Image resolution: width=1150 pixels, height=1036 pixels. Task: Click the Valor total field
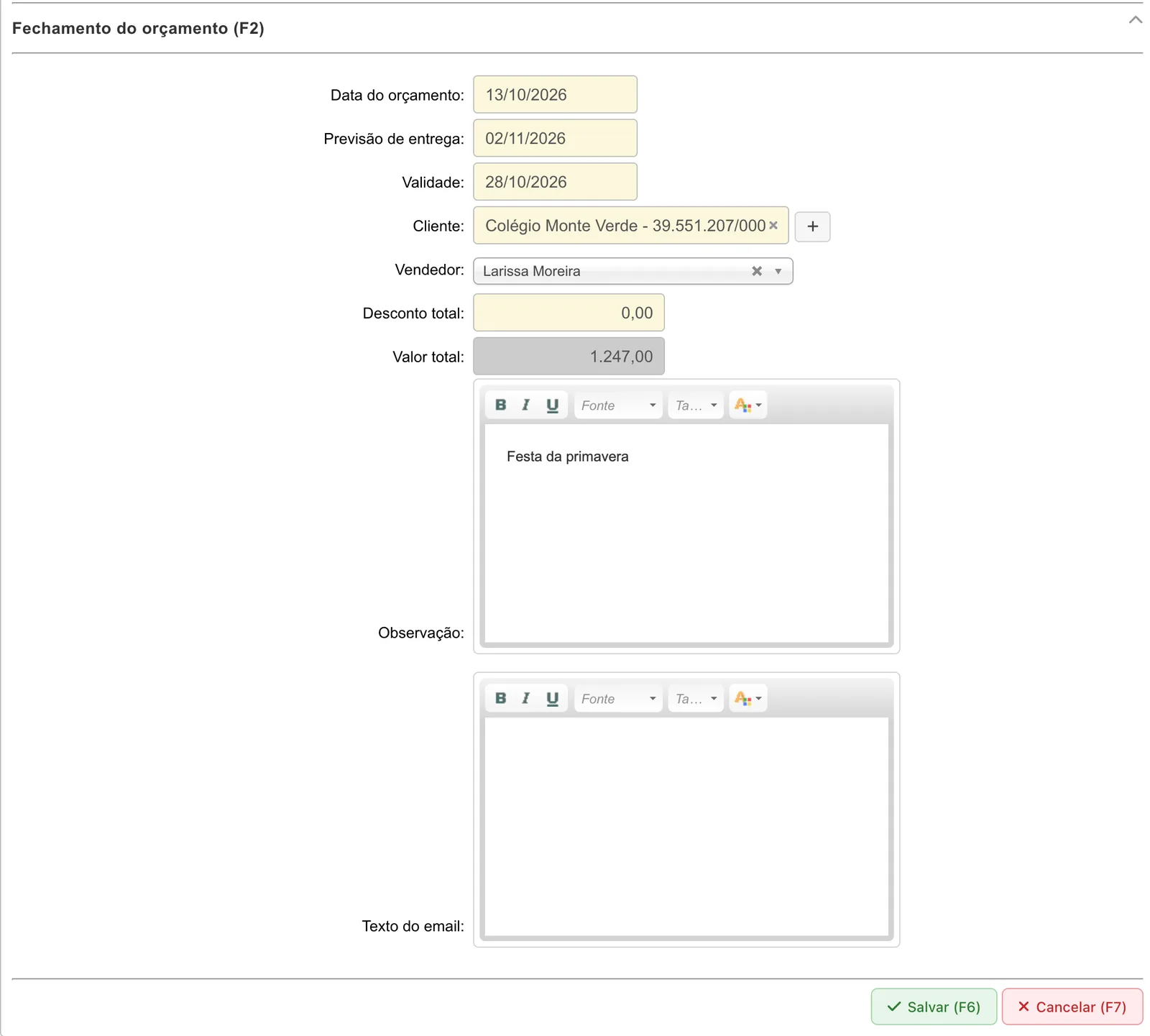569,357
